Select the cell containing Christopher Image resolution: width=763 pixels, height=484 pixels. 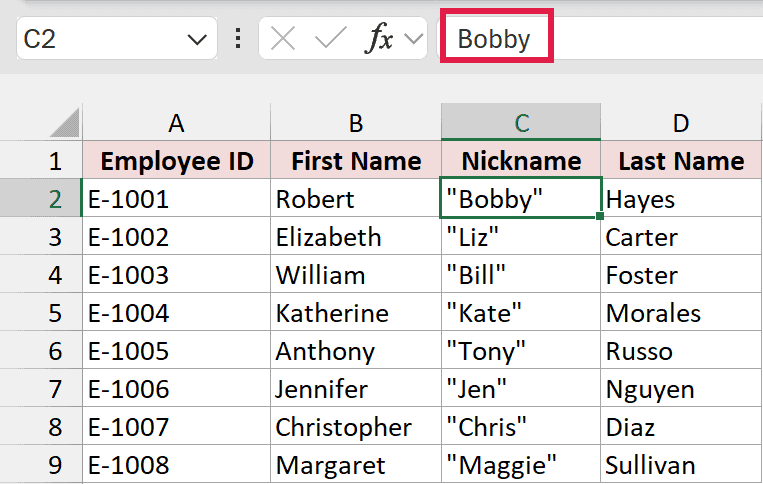pos(356,426)
